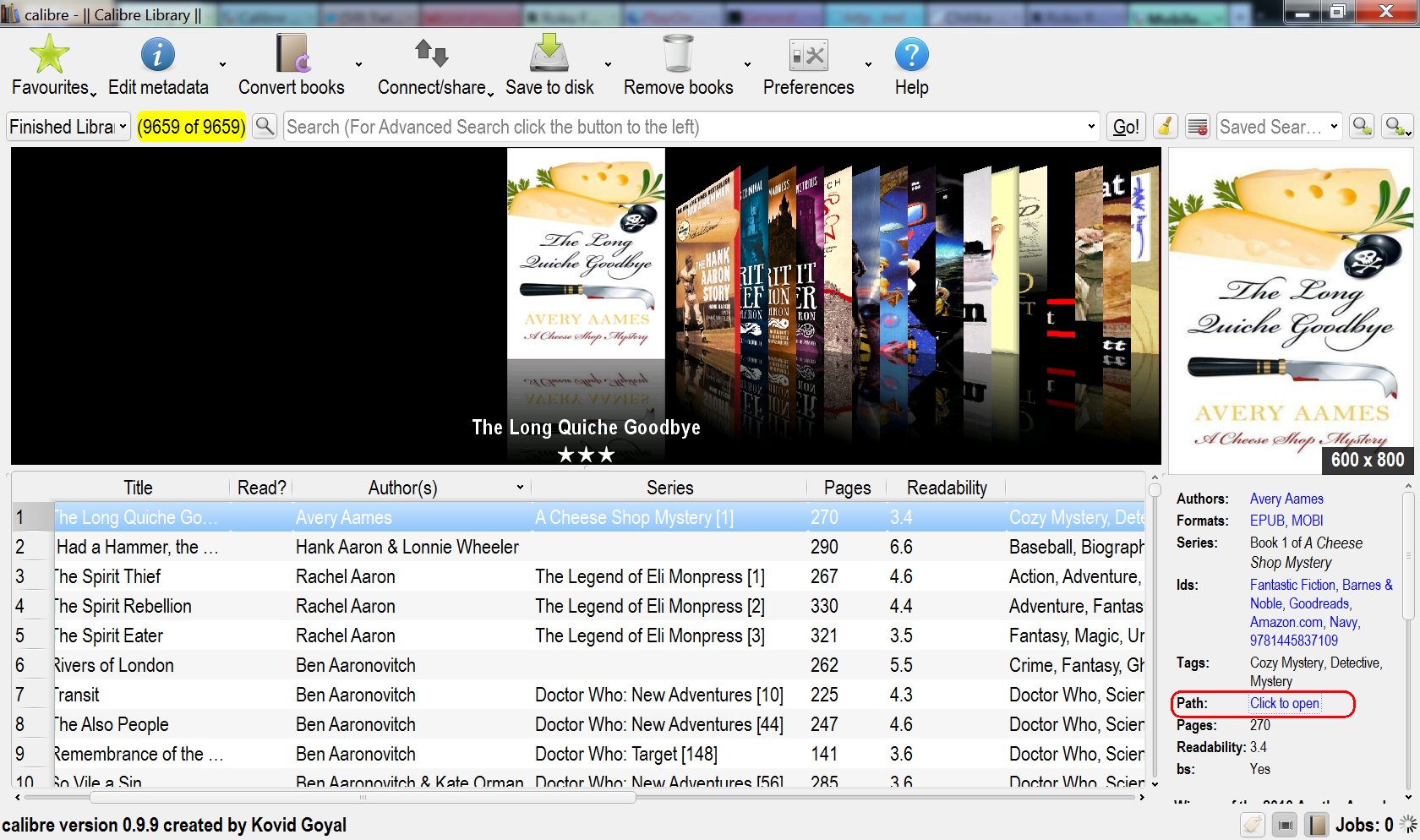Click the book list scroll-right arrow

(1142, 797)
